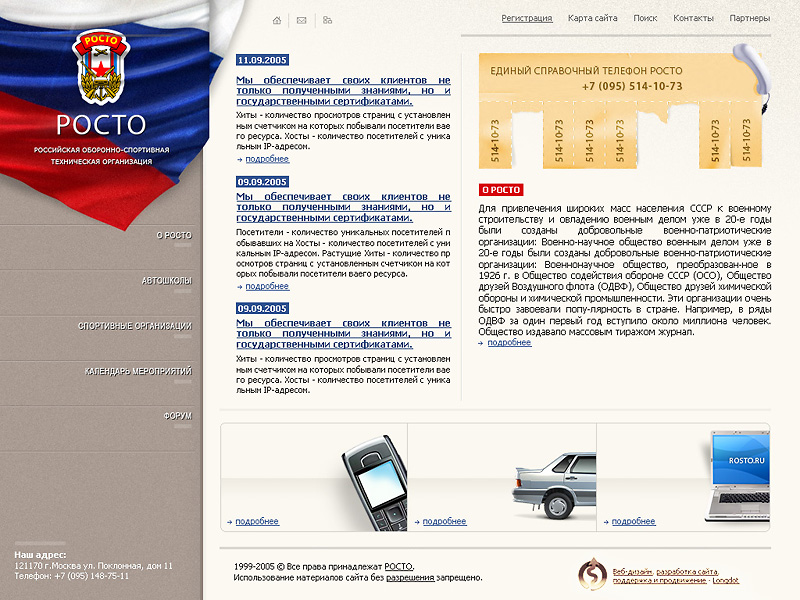Click the Longdot studio logo in the footer

(x=592, y=574)
